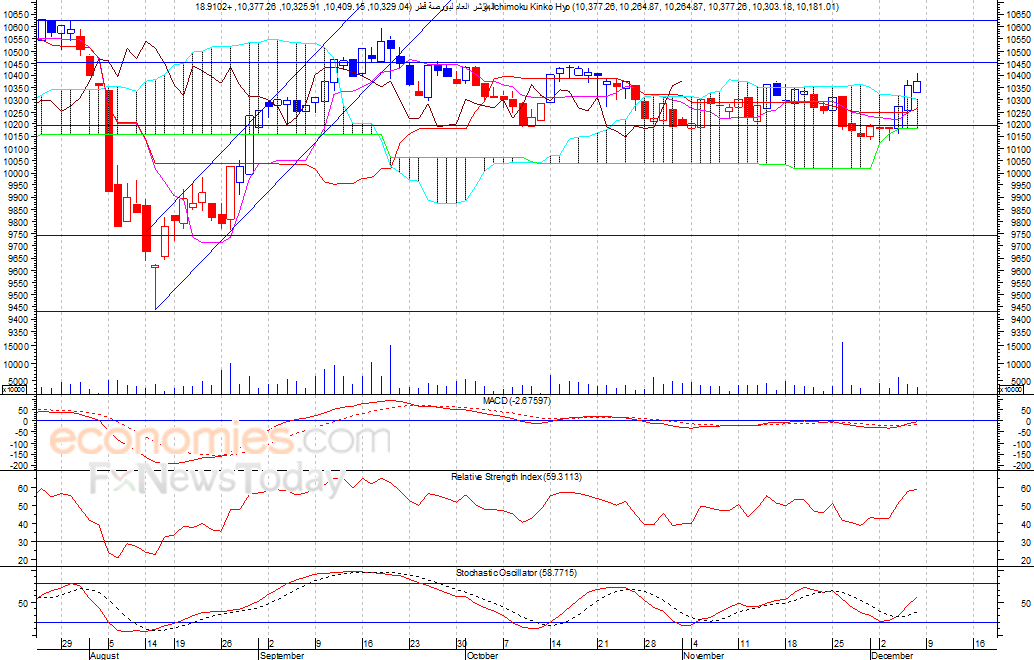The image size is (1034, 660).
Task: Select the Stochastic Oscillator label
Action: 516,573
